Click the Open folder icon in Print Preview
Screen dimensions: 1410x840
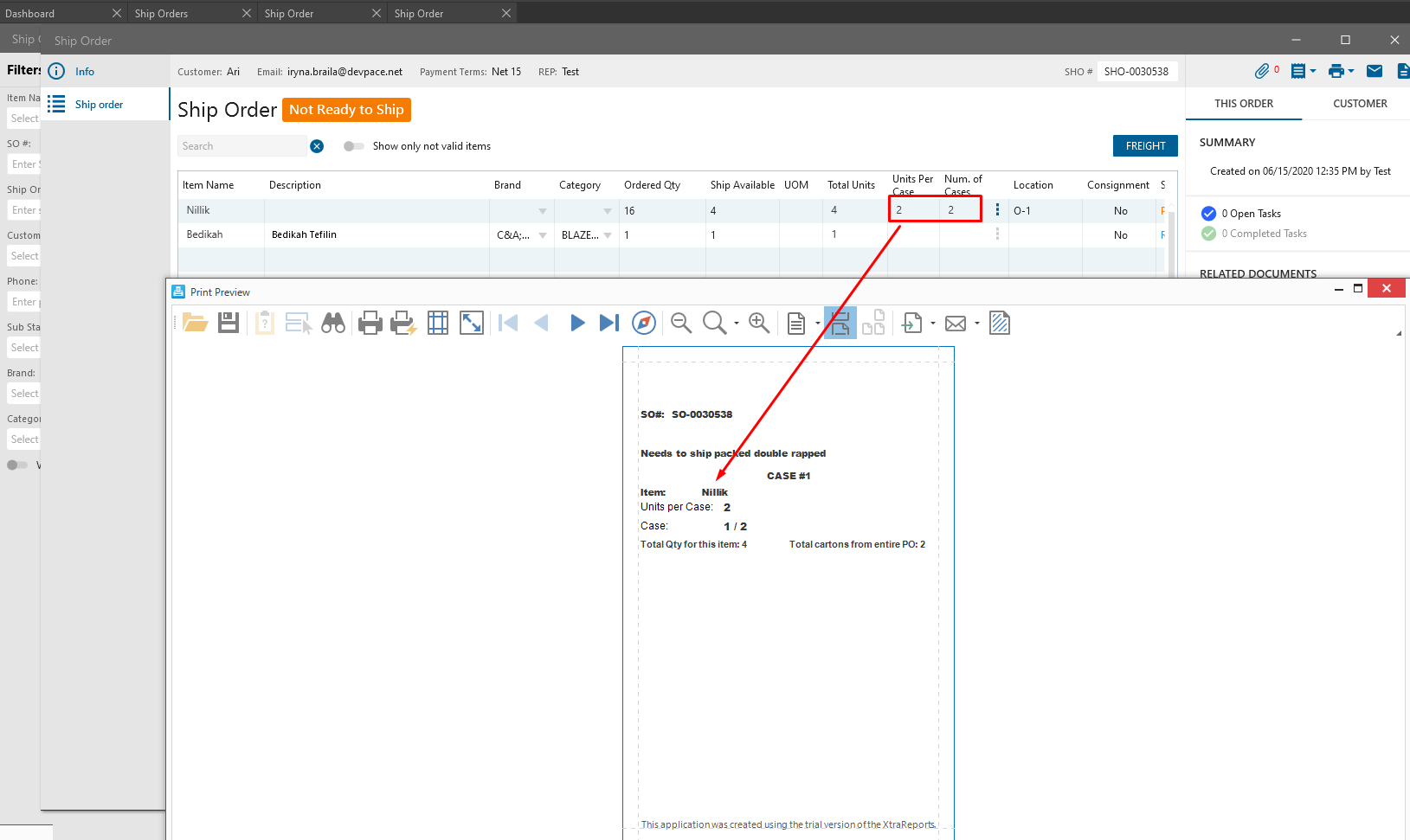(x=195, y=324)
